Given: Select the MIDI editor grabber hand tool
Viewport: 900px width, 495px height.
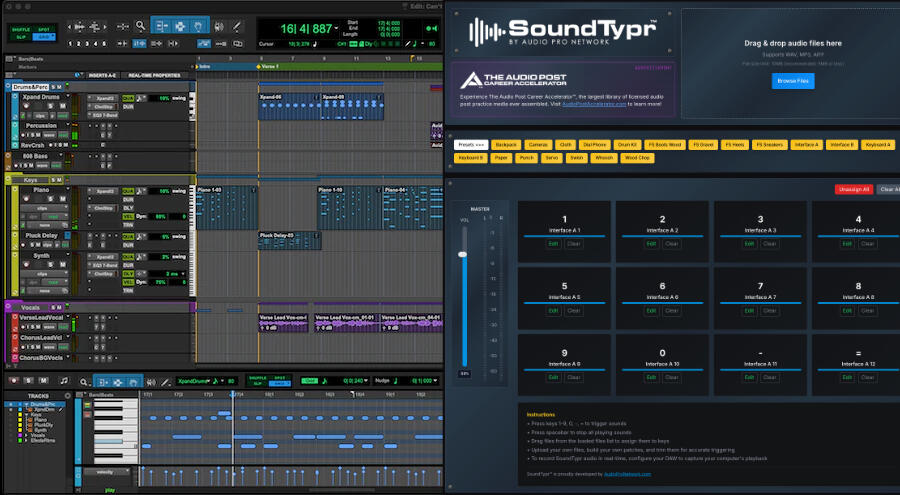Looking at the screenshot, I should click(x=133, y=382).
